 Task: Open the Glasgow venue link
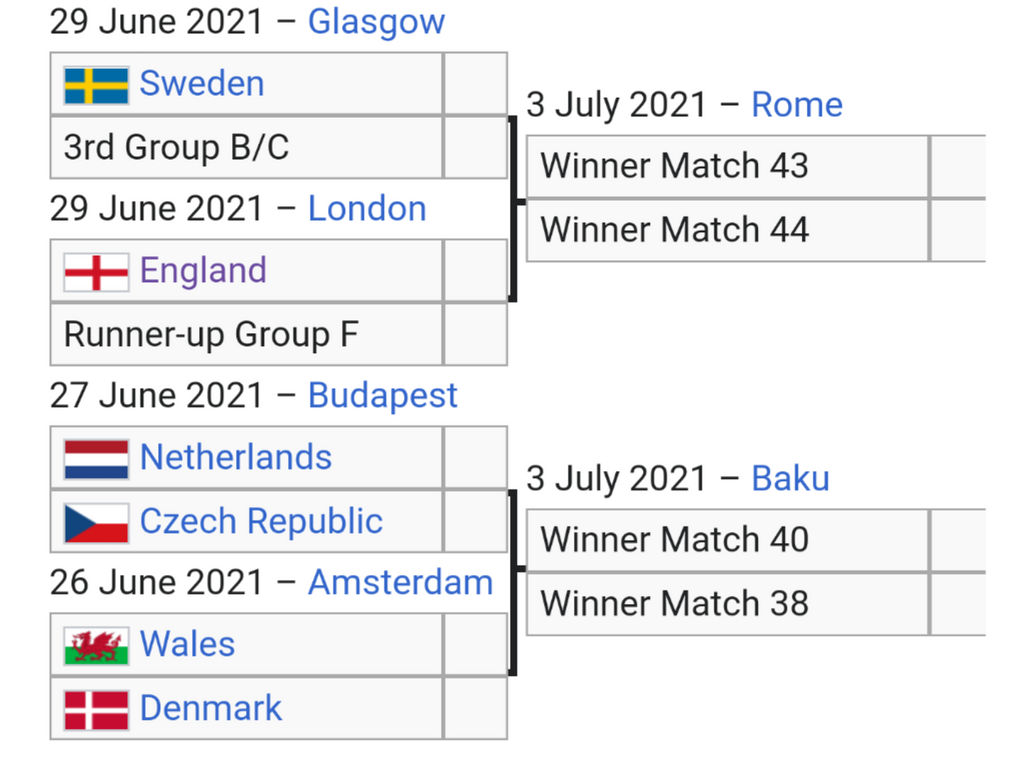pyautogui.click(x=376, y=22)
